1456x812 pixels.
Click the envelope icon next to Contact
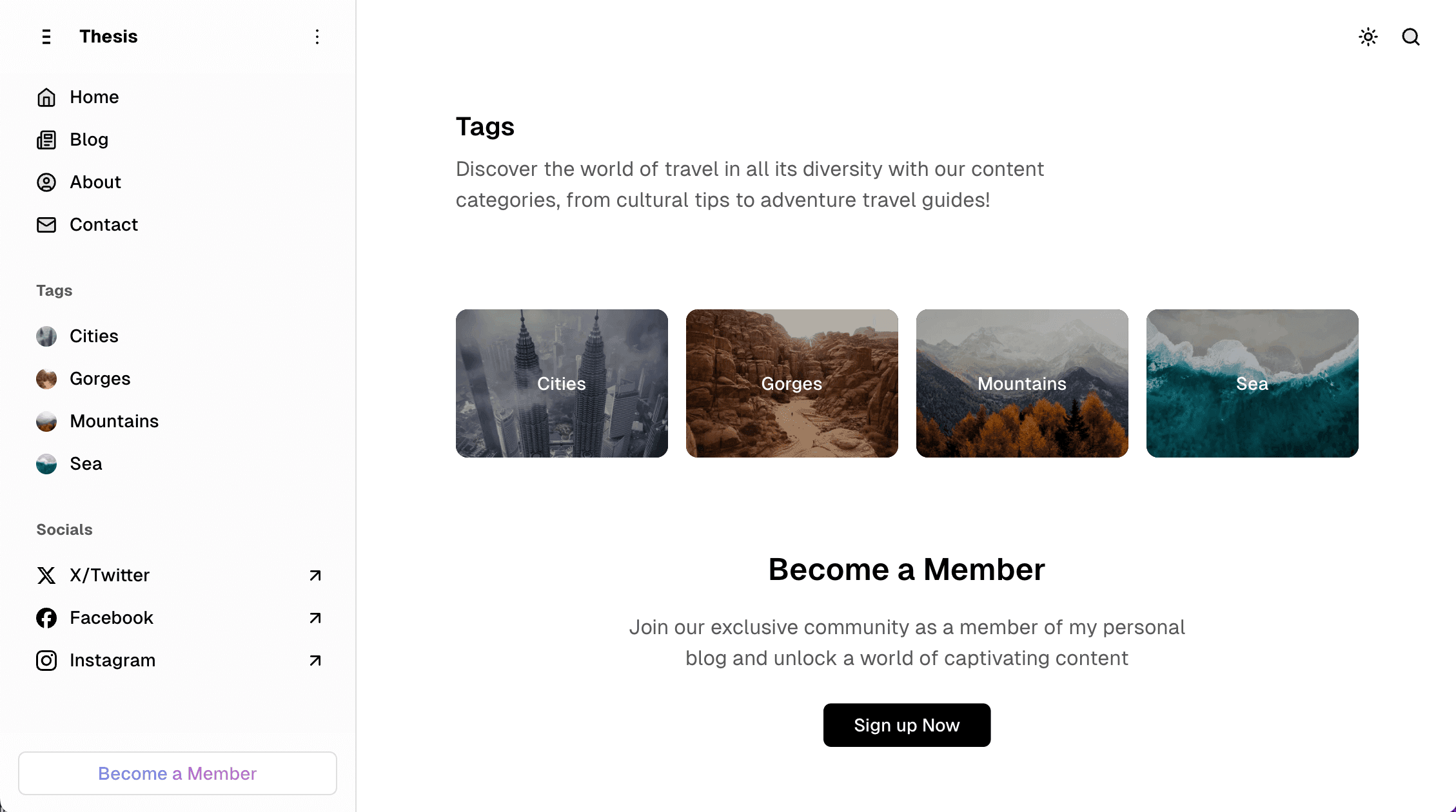click(46, 225)
